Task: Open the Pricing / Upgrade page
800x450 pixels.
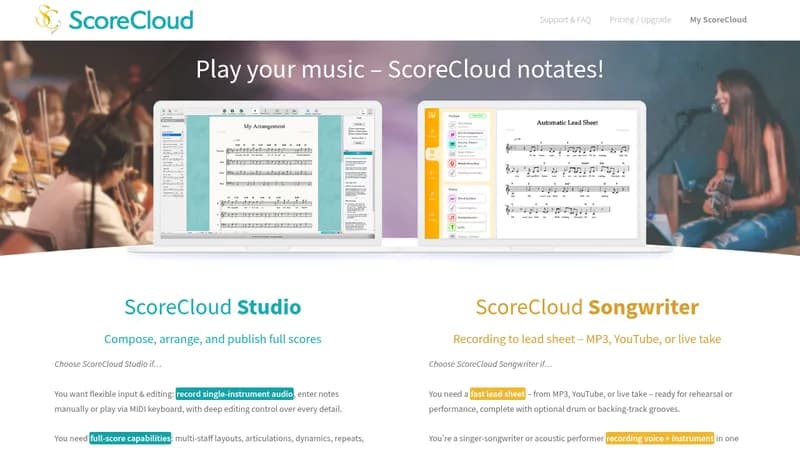Action: tap(640, 20)
